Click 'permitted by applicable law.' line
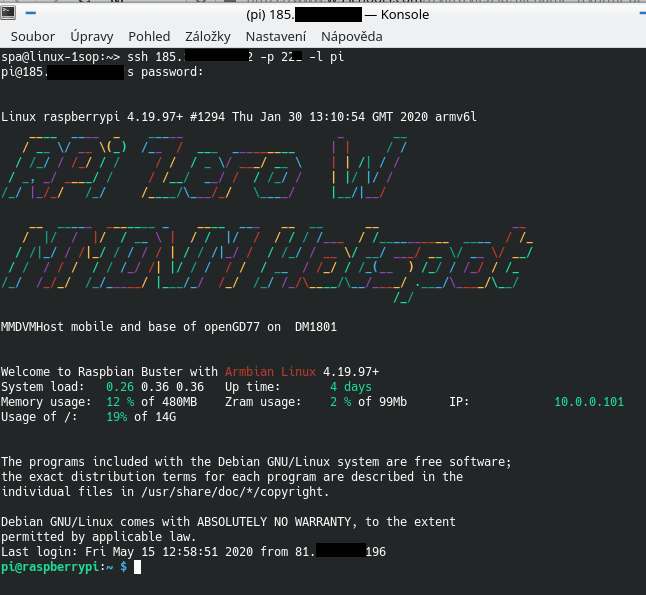646x595 pixels. [98, 537]
